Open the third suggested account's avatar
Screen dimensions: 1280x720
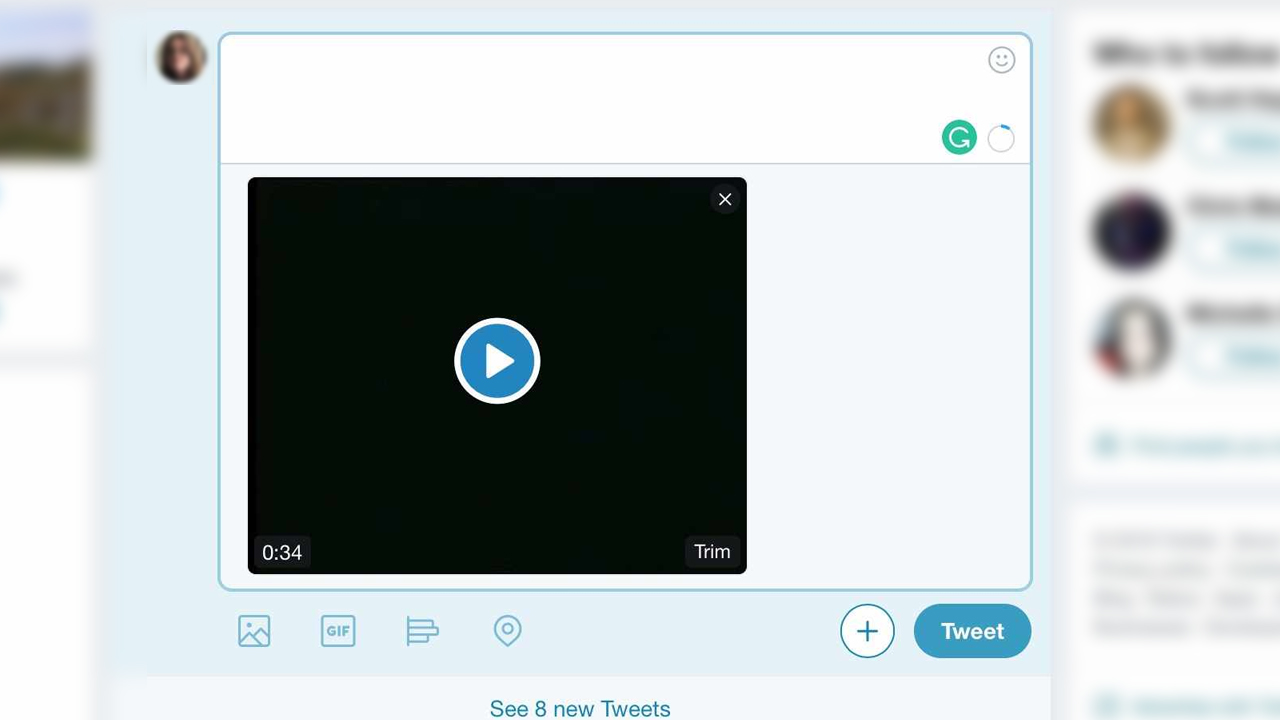point(1131,339)
